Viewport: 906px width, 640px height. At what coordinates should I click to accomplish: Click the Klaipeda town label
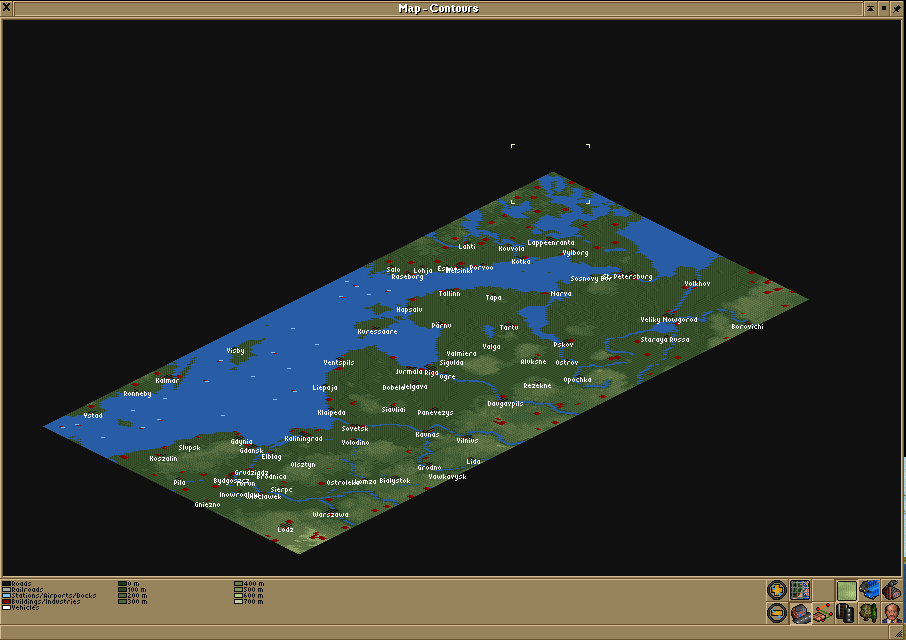332,413
